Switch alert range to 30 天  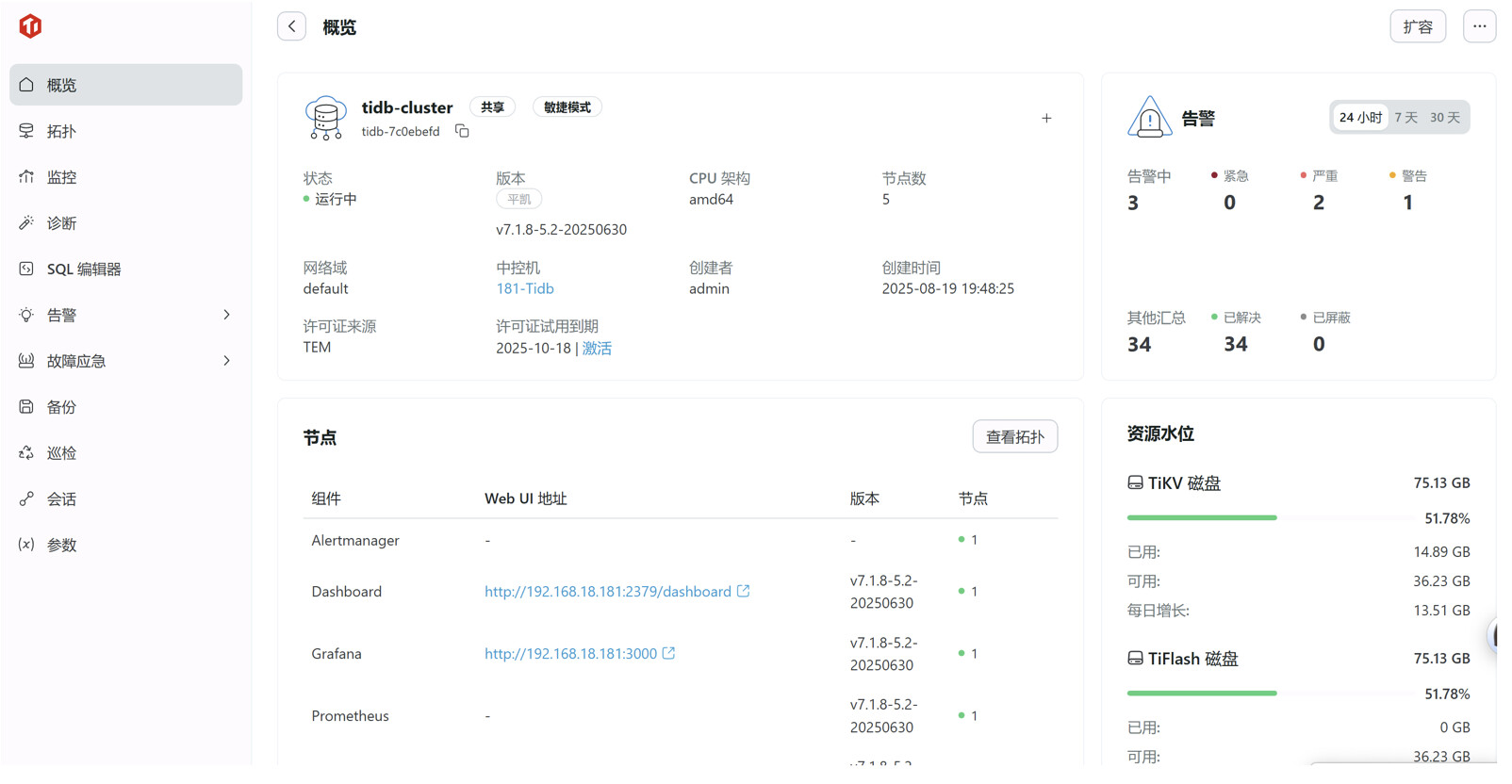click(1444, 118)
